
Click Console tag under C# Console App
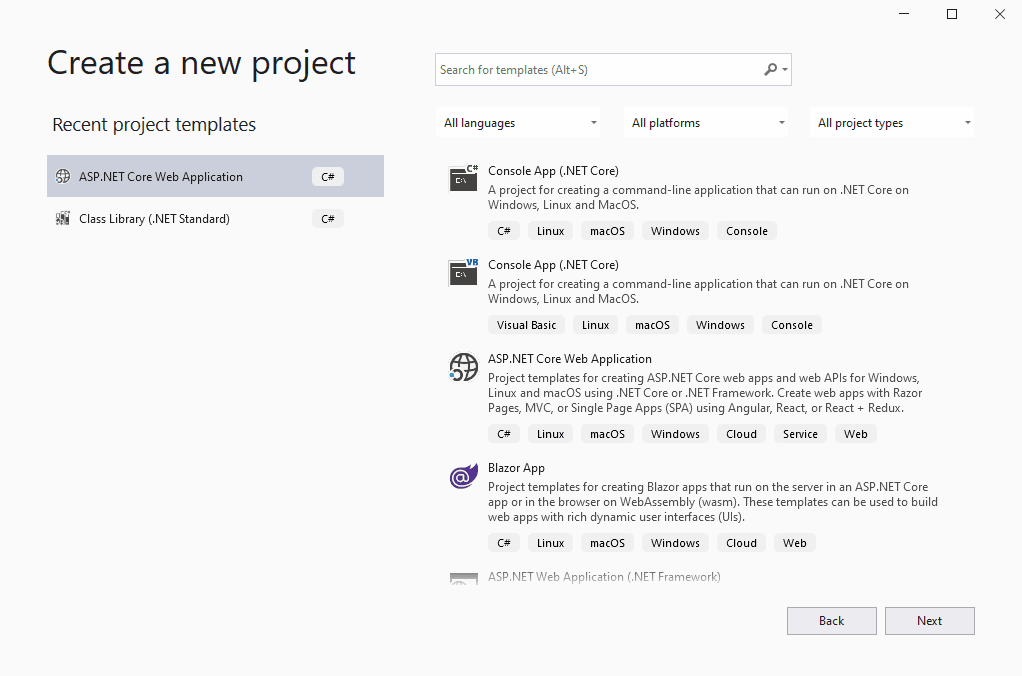coord(747,231)
